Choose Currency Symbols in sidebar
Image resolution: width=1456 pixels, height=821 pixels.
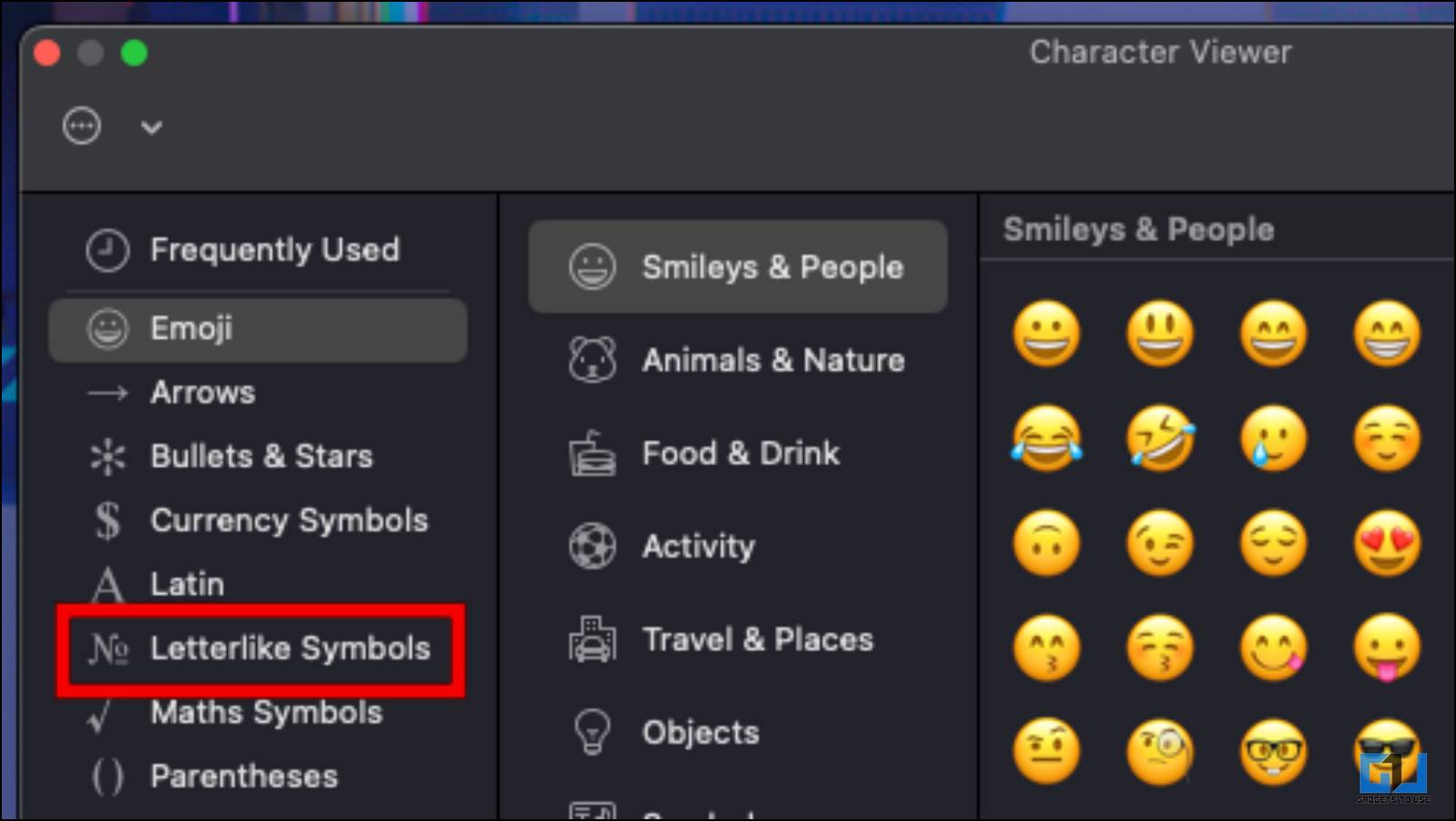[258, 521]
